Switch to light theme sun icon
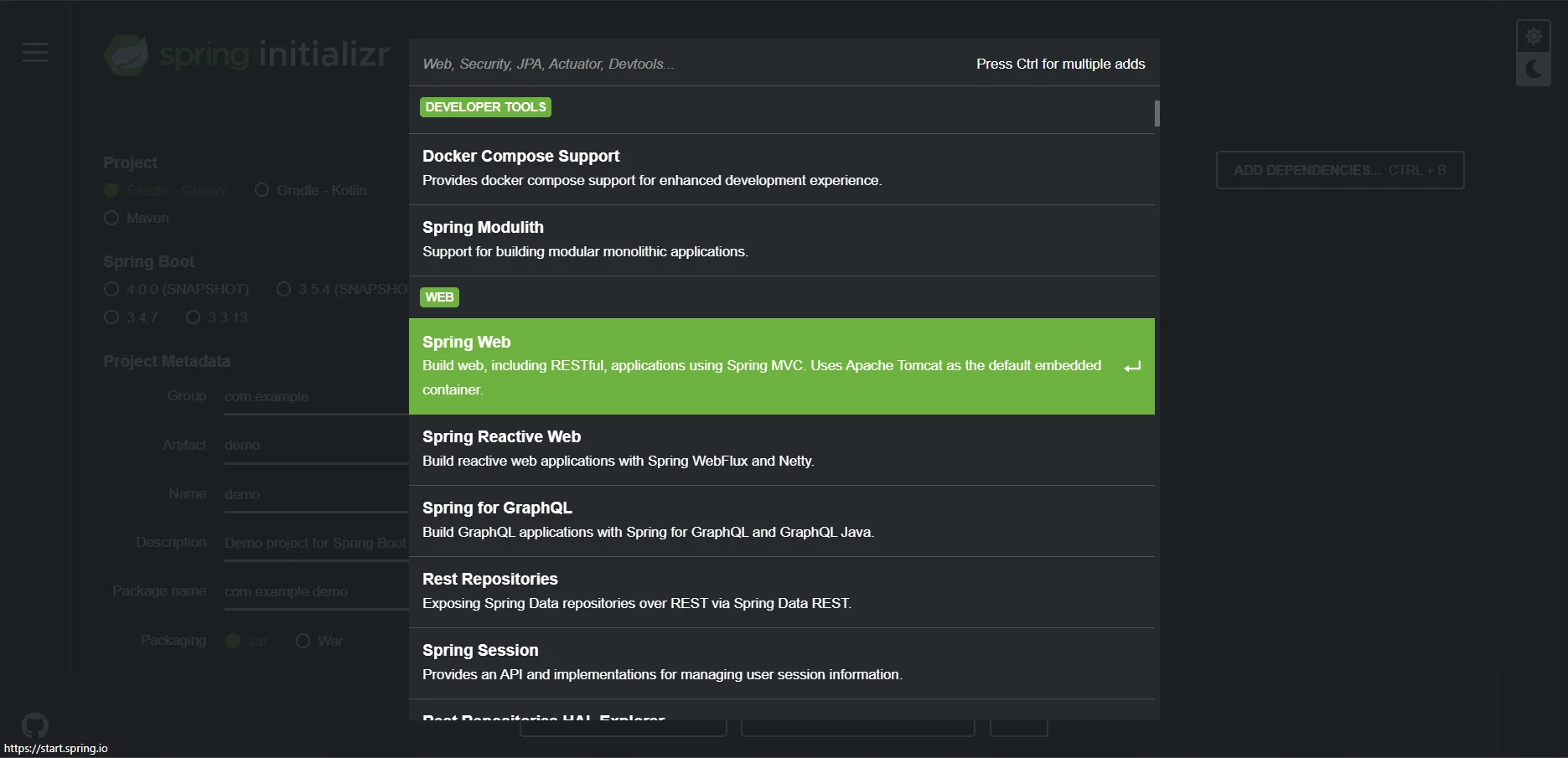Viewport: 1568px width, 758px height. (1534, 36)
